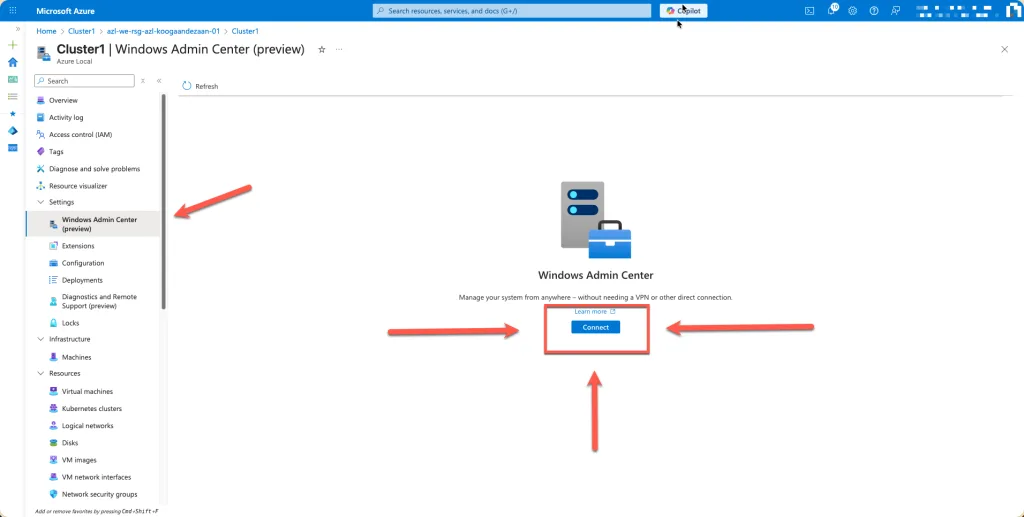Collapse the resource menu with double chevron
Viewport: 1024px width, 517px height.
(158, 81)
